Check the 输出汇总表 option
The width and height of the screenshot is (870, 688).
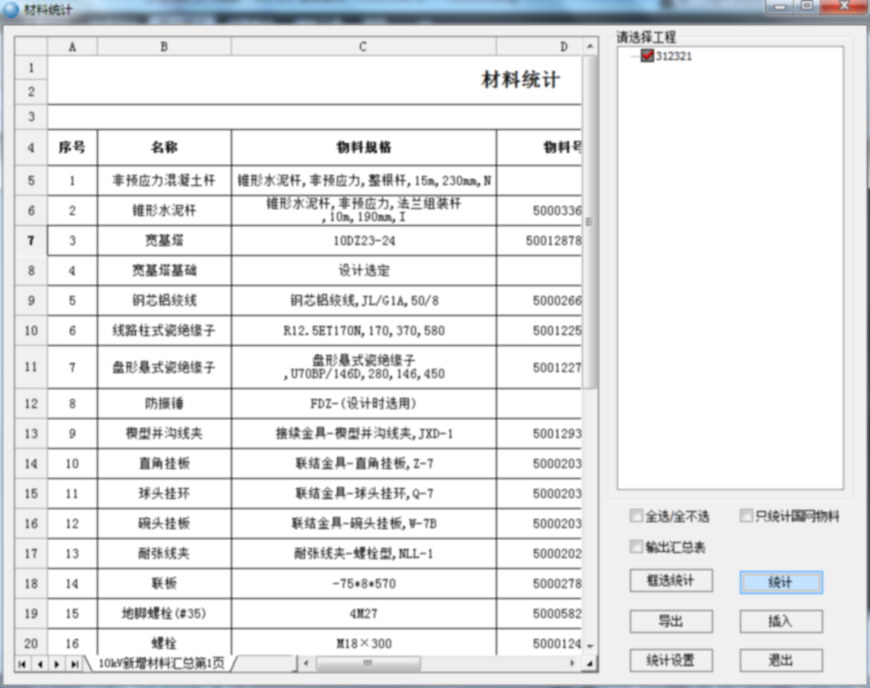tap(636, 547)
